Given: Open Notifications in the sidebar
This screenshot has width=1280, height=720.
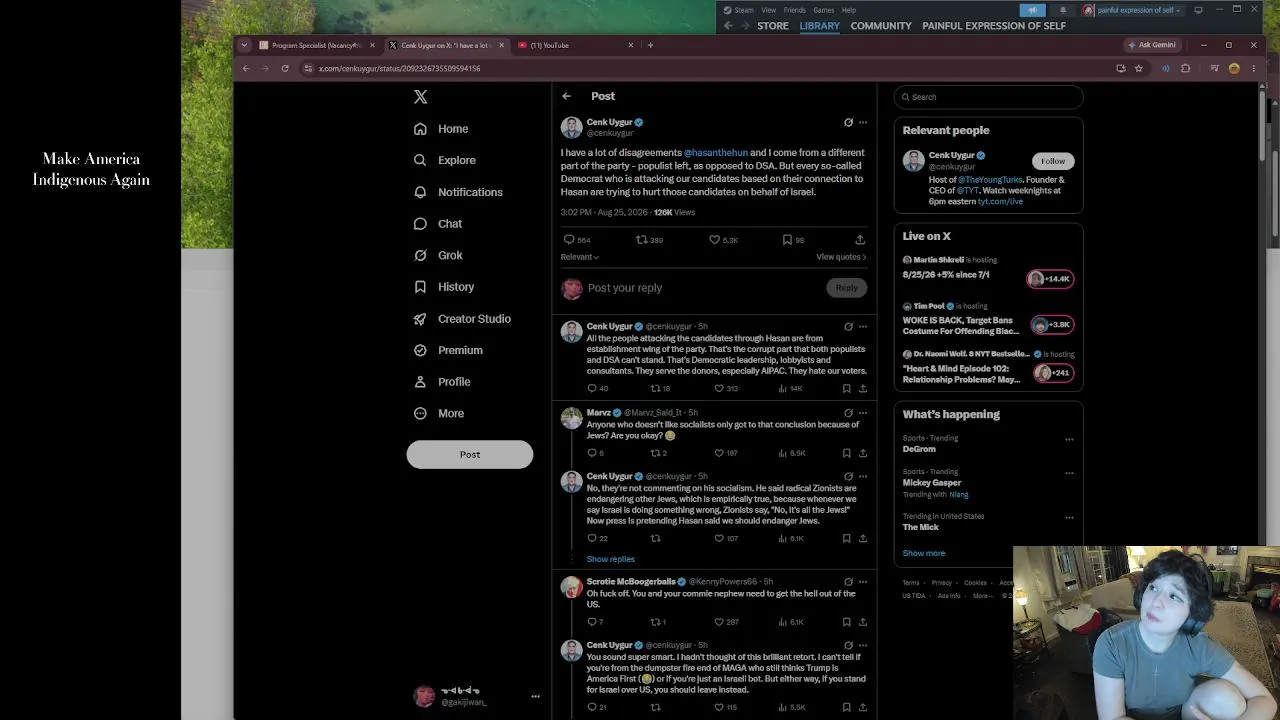Looking at the screenshot, I should 458,192.
